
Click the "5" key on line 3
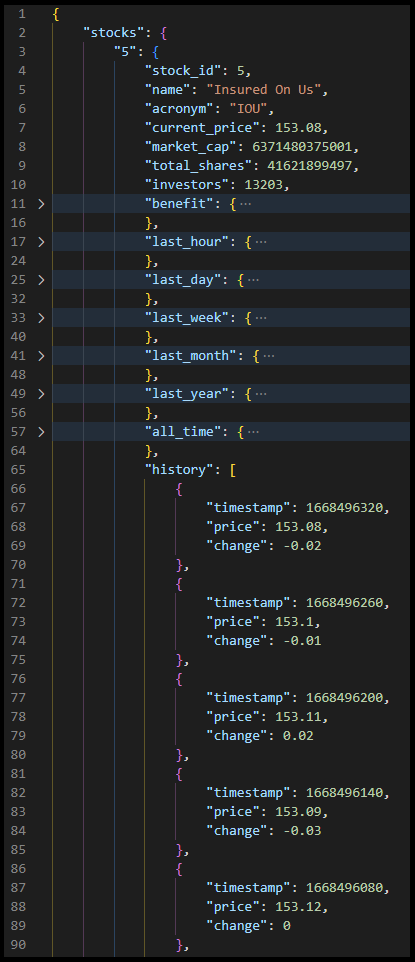coord(125,52)
